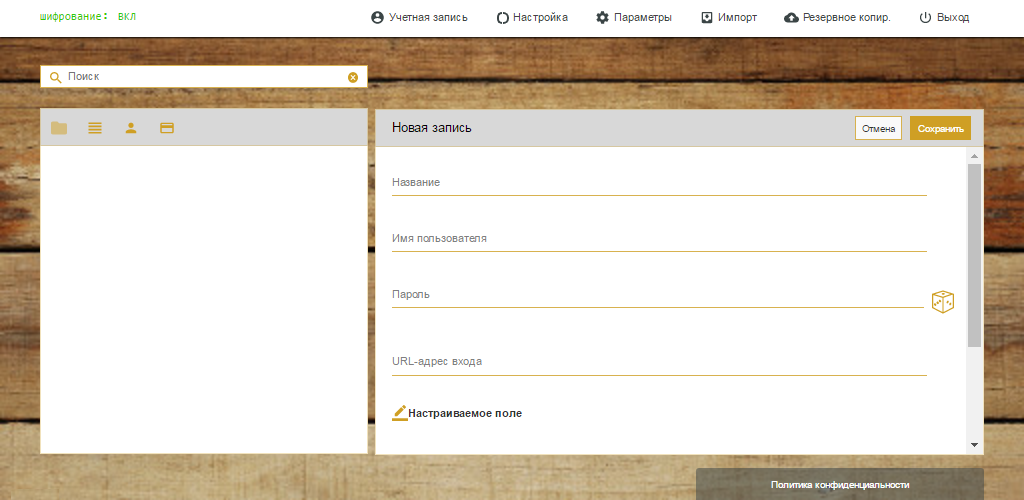Click the Сохранить button
The height and width of the screenshot is (500, 1024).
click(940, 129)
